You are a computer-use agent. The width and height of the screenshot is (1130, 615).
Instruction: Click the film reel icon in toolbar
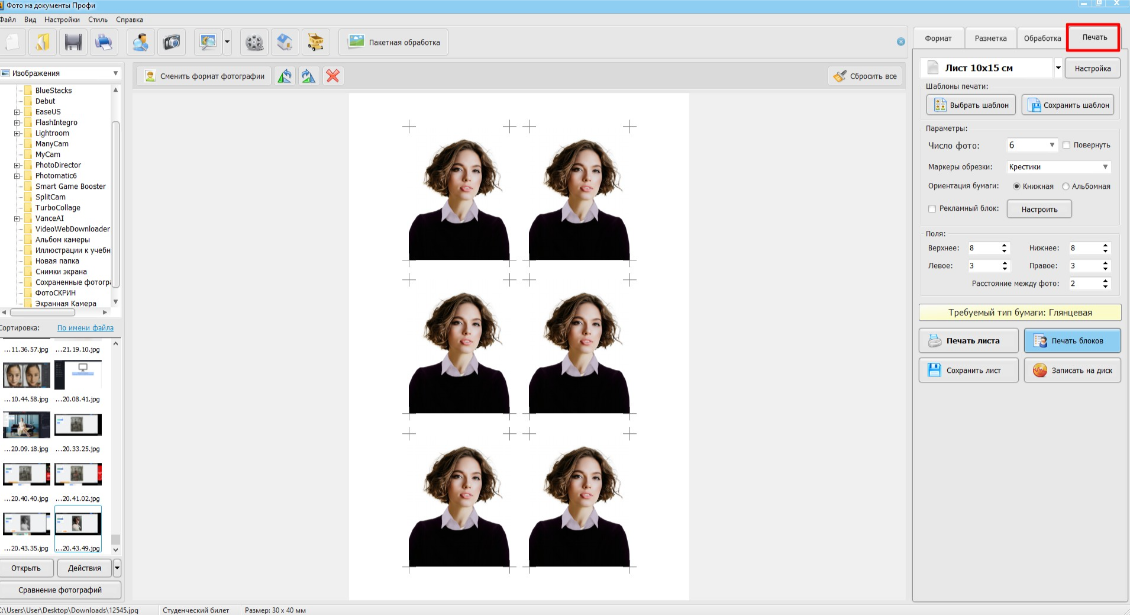pos(255,42)
